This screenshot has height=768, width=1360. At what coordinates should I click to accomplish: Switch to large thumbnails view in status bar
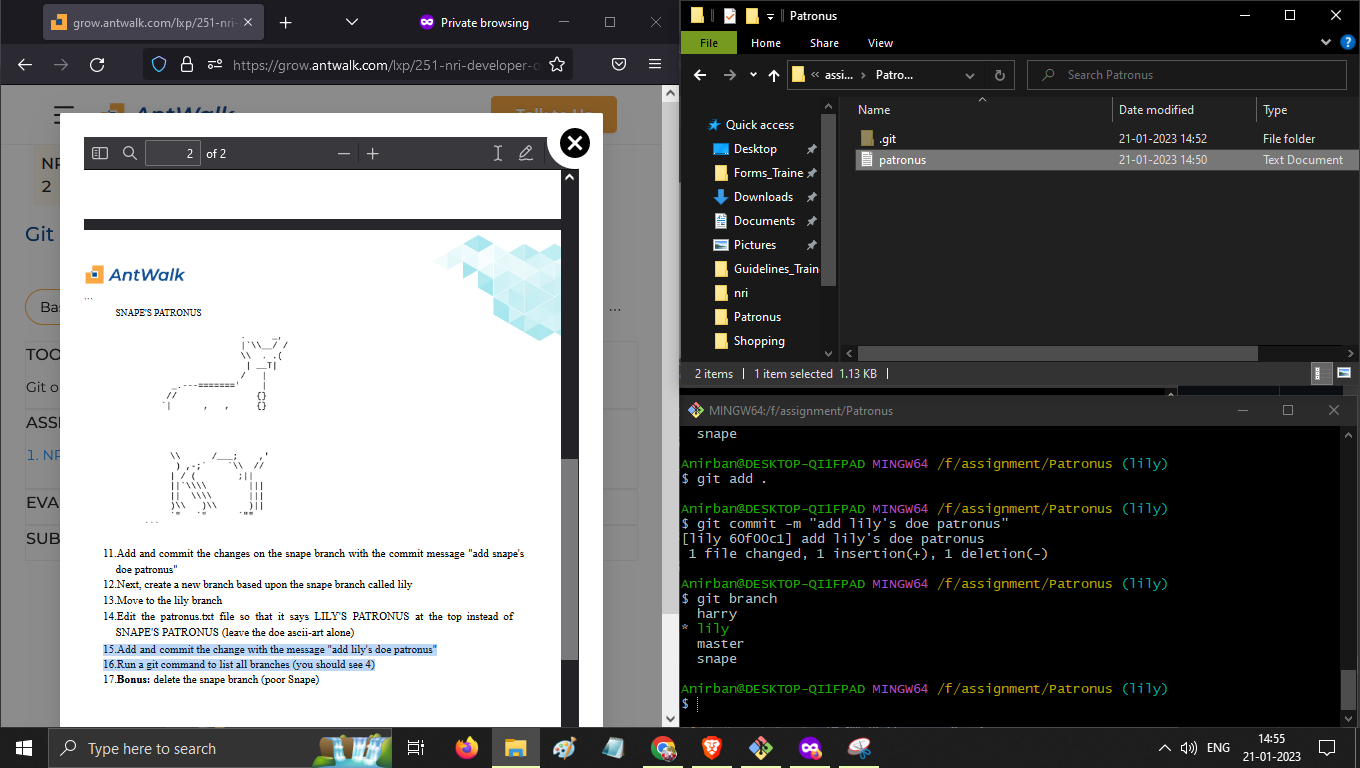tap(1342, 373)
